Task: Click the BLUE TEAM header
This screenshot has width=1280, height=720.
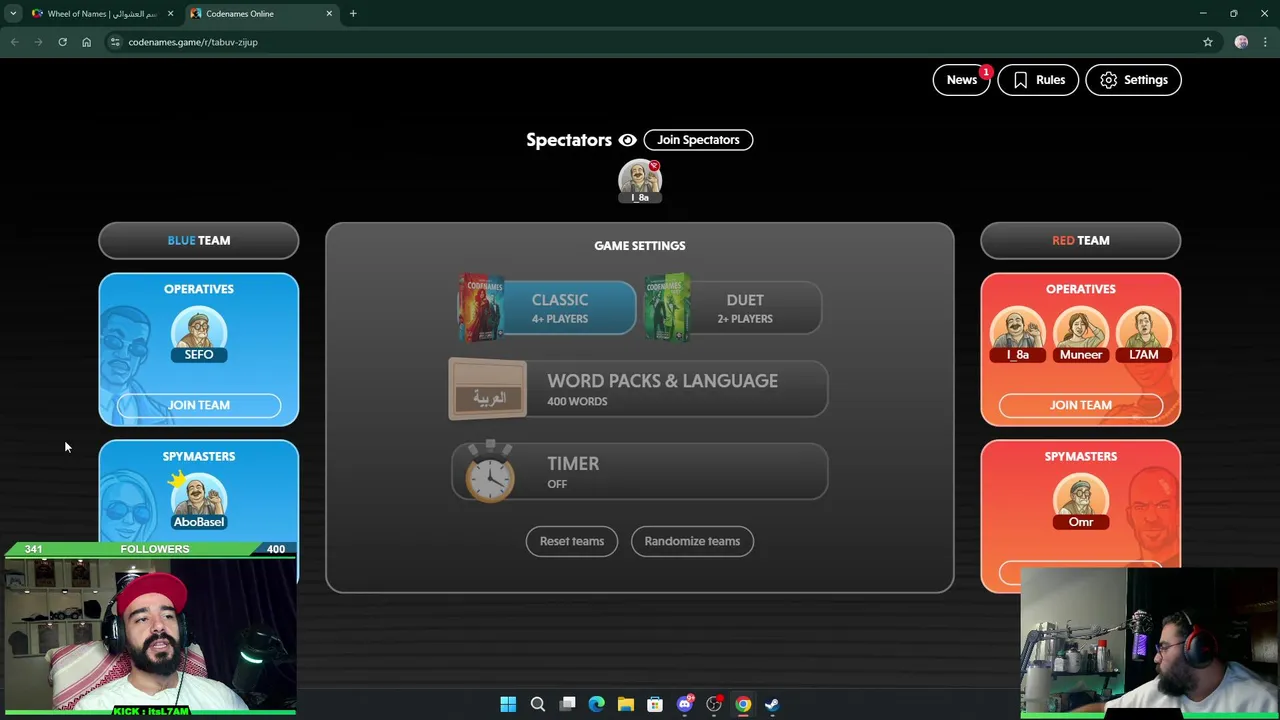Action: click(x=199, y=240)
